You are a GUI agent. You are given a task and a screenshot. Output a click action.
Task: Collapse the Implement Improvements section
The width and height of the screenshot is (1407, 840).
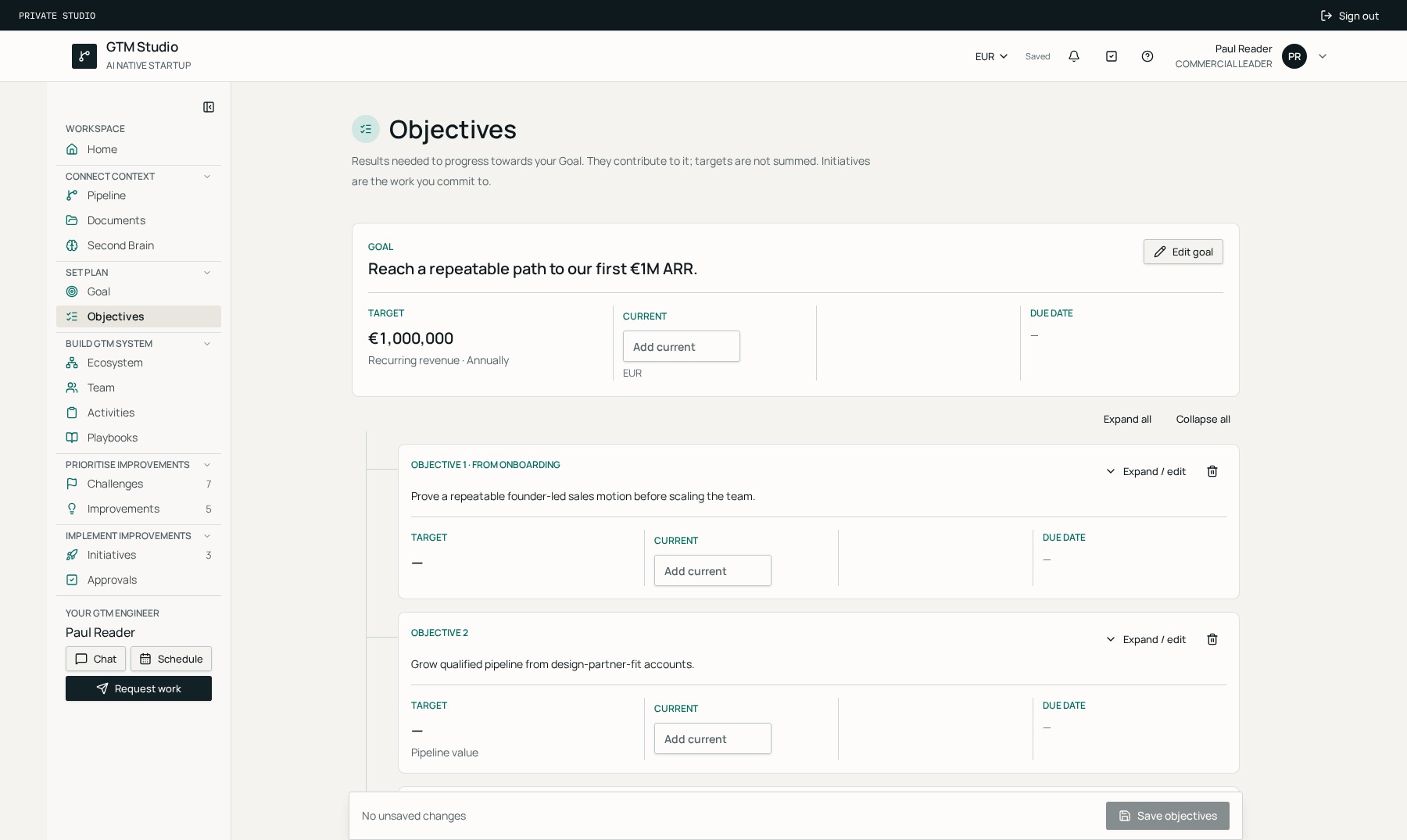point(207,536)
